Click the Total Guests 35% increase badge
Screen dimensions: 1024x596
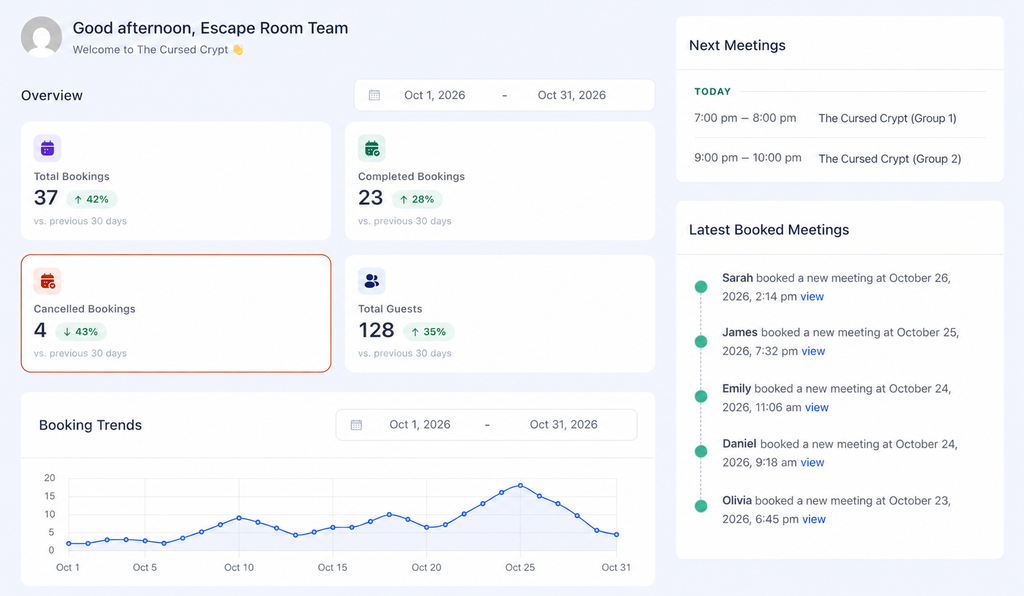click(x=428, y=332)
